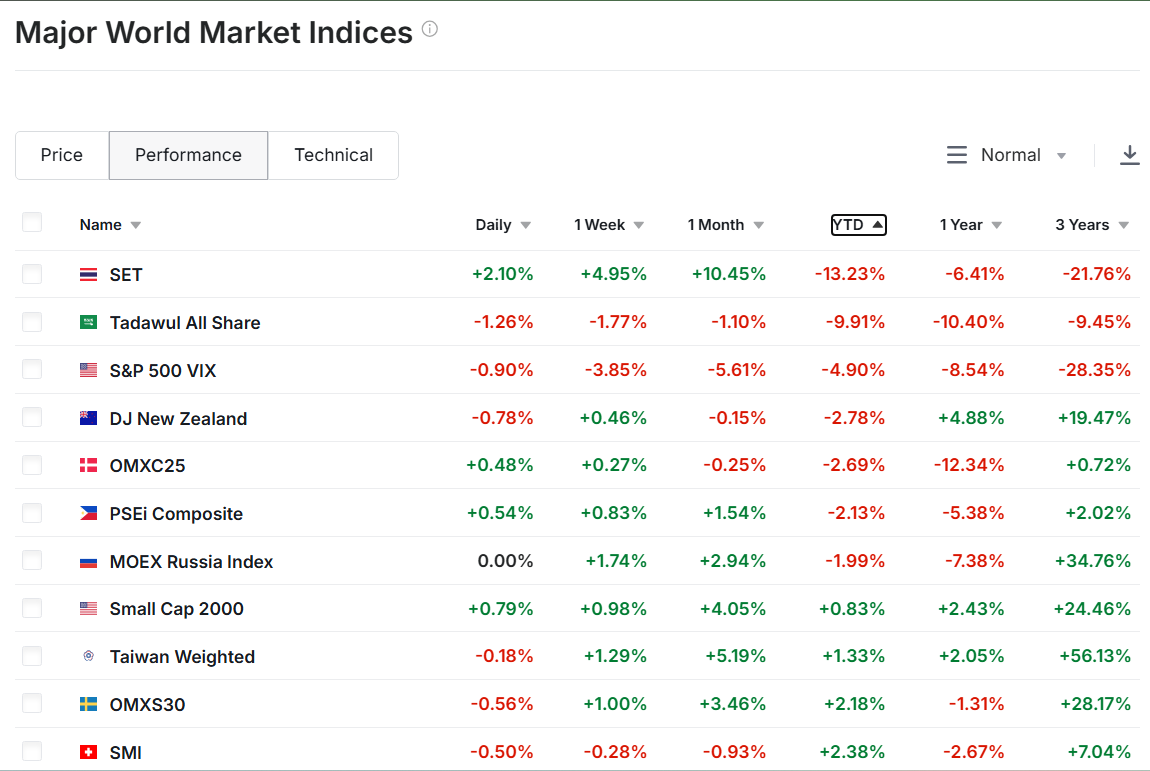1150x771 pixels.
Task: Sort by 1 Month column header
Action: click(x=725, y=225)
